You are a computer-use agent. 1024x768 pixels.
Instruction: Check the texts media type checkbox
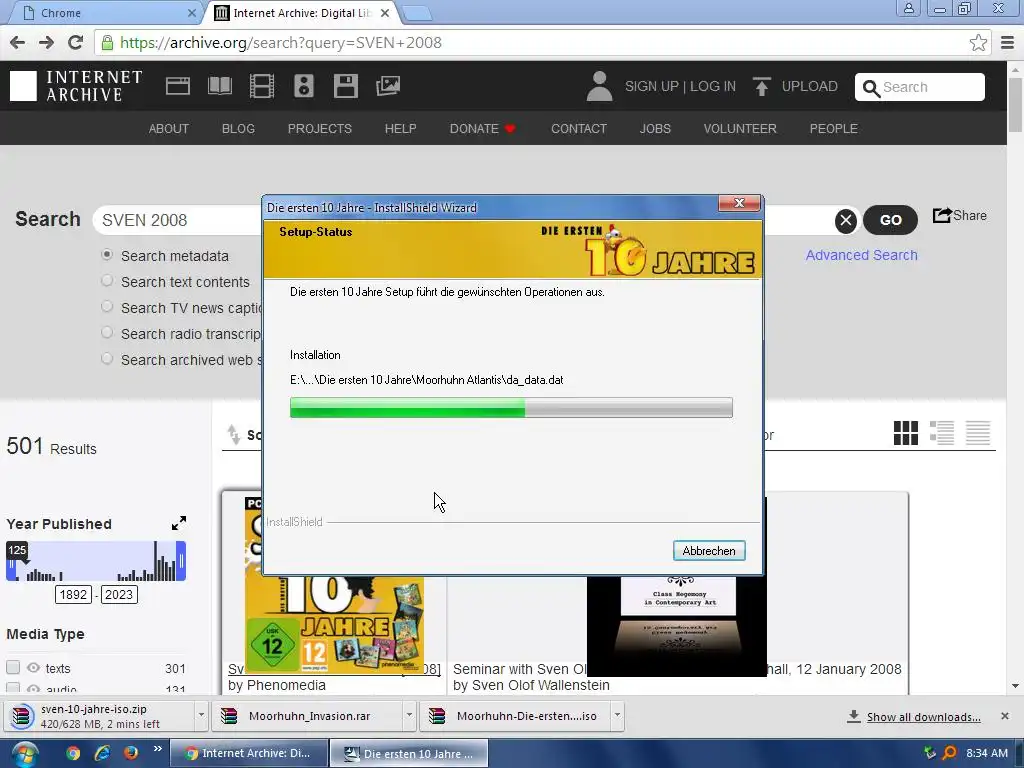(x=13, y=667)
